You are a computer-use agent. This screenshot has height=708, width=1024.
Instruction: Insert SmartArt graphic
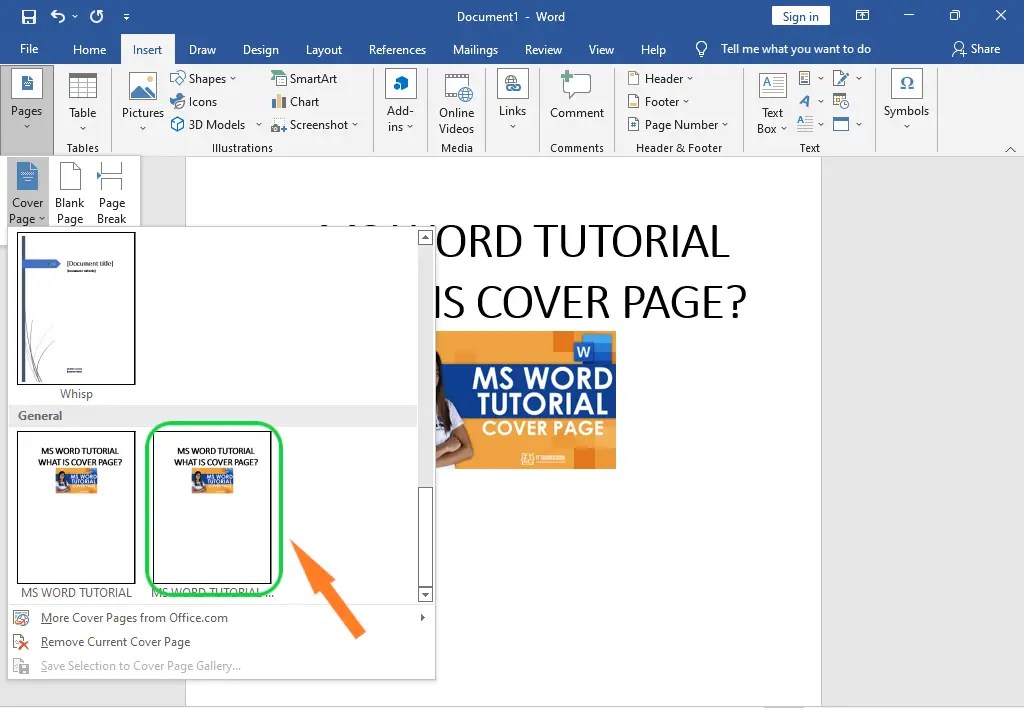pyautogui.click(x=305, y=78)
